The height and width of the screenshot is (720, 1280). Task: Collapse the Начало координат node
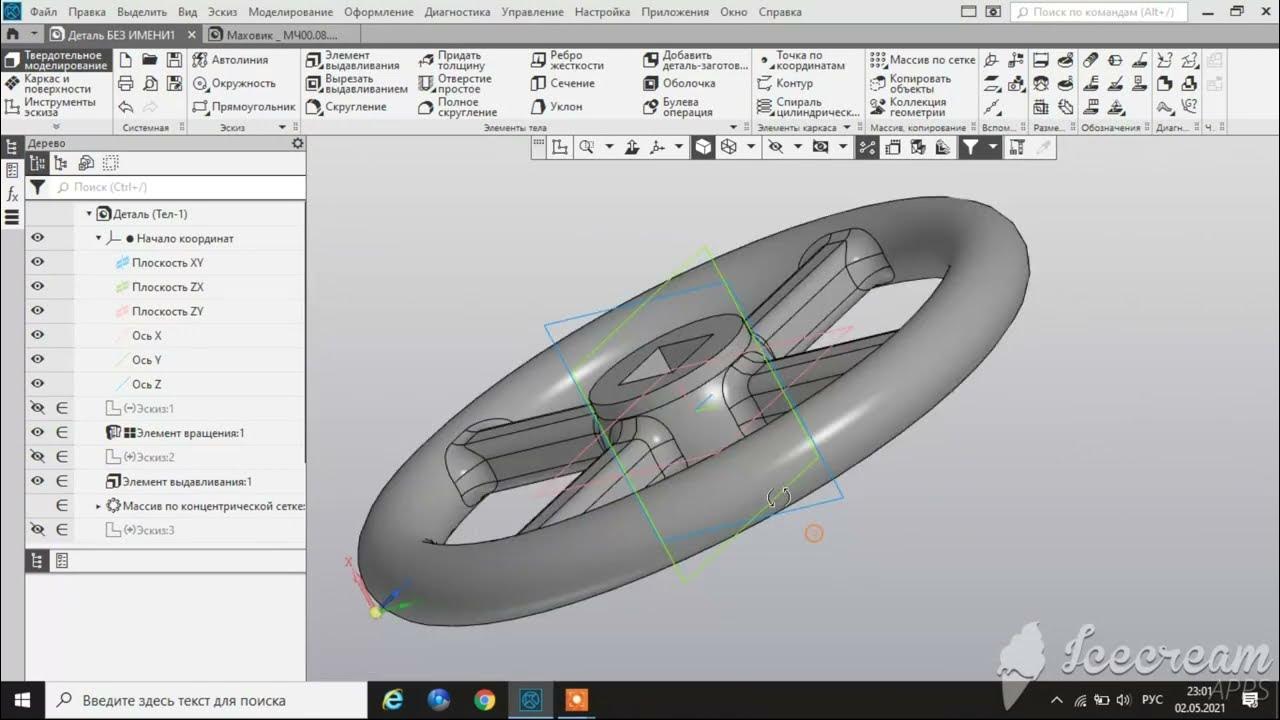click(99, 238)
